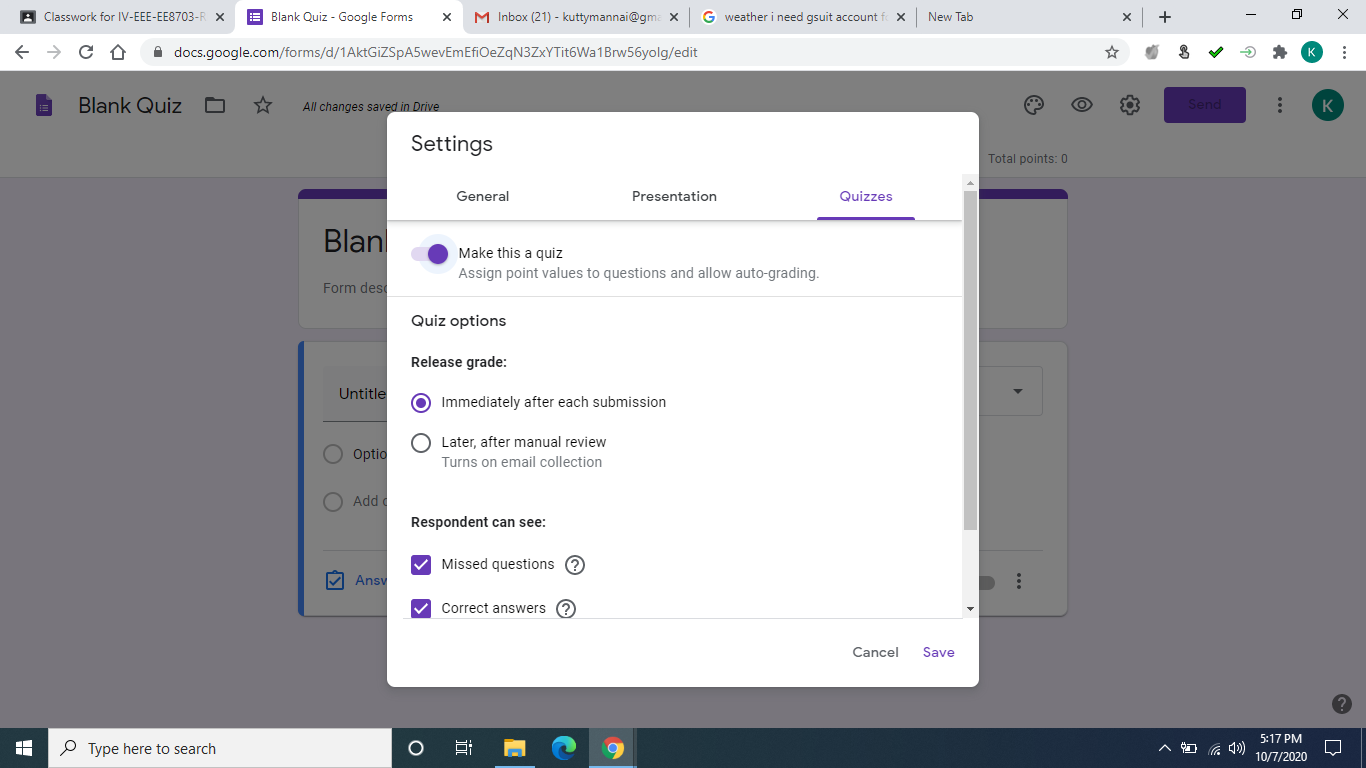Open the form's more options menu

coord(1280,105)
